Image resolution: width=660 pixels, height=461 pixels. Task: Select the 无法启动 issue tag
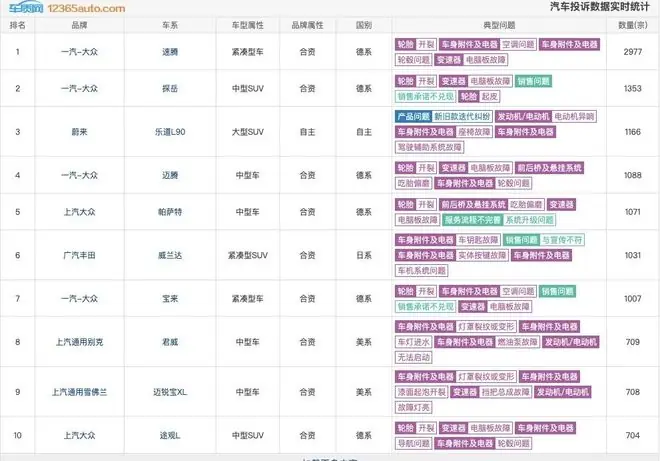click(x=413, y=357)
